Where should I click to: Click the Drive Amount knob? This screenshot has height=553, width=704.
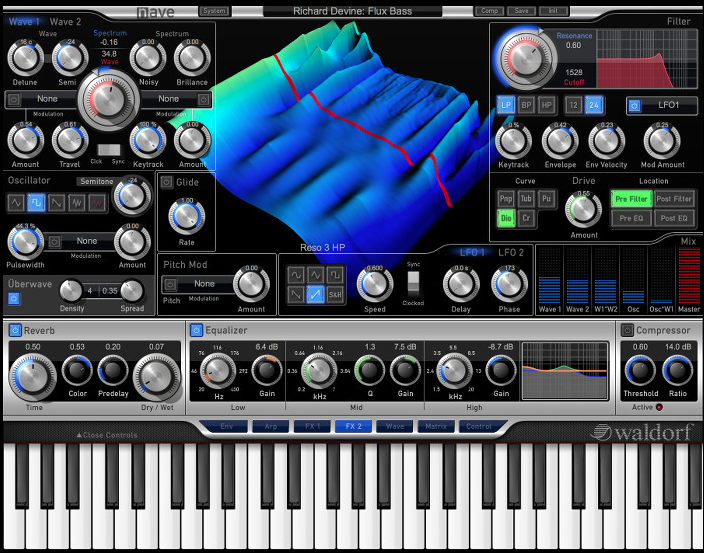coord(583,210)
